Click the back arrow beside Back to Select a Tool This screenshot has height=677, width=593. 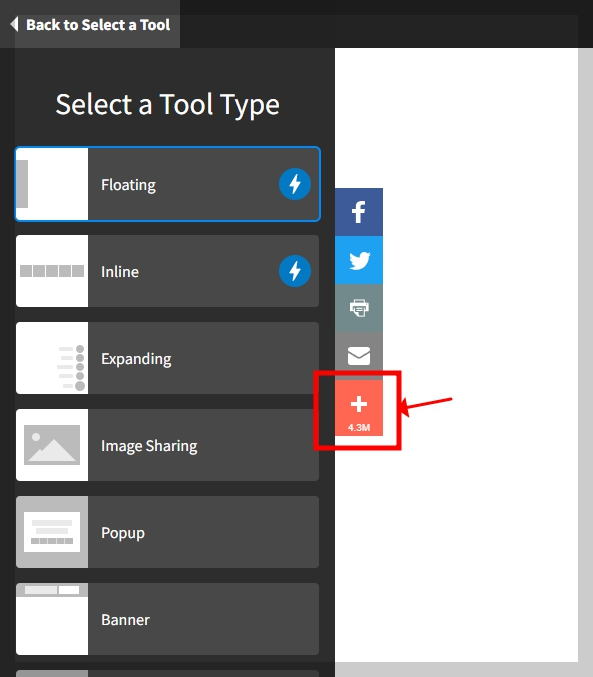tap(15, 24)
